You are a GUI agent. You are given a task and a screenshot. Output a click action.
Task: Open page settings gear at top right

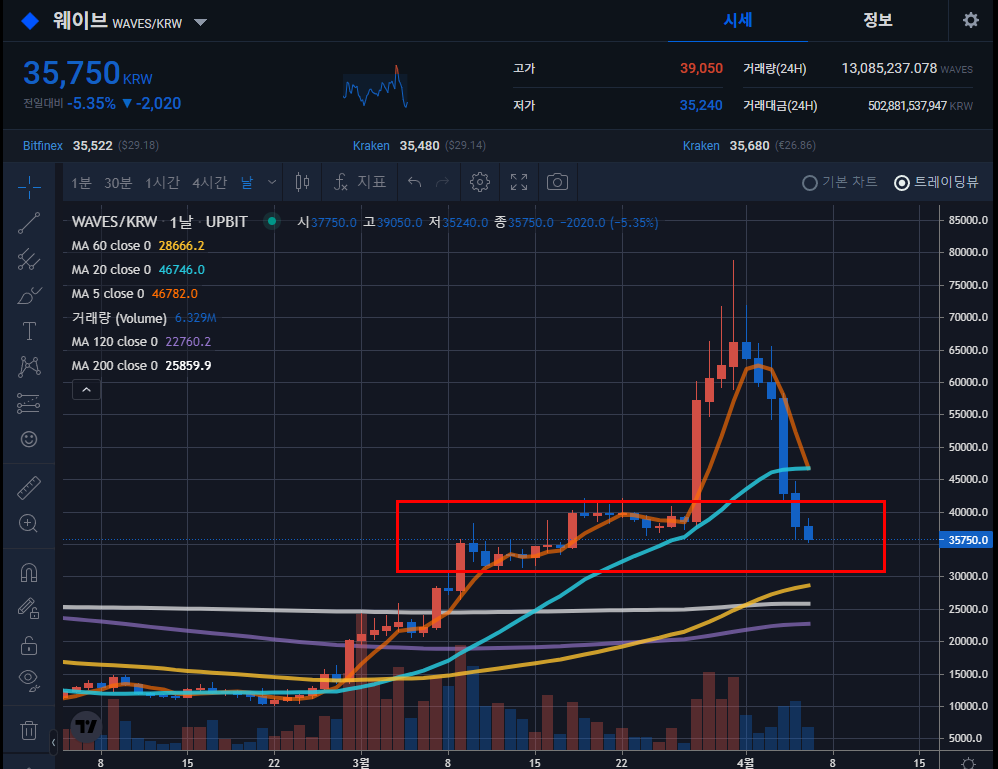click(x=971, y=20)
